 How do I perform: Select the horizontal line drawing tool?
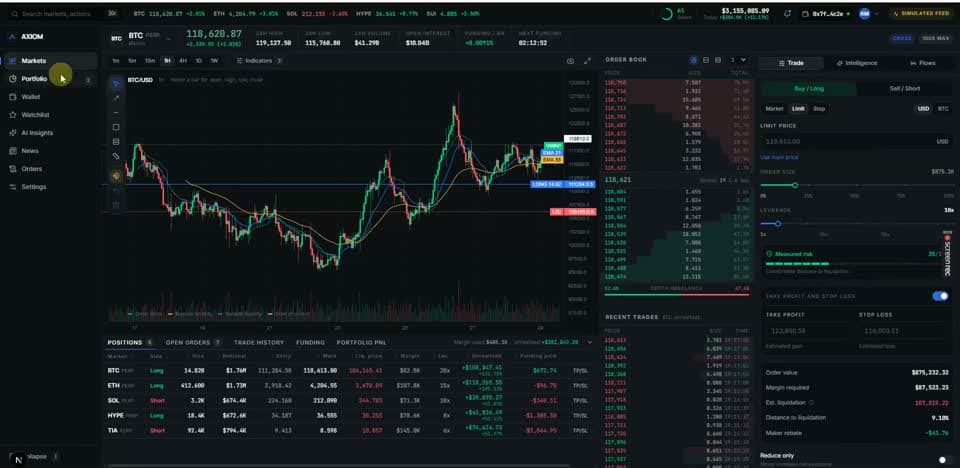(x=116, y=113)
